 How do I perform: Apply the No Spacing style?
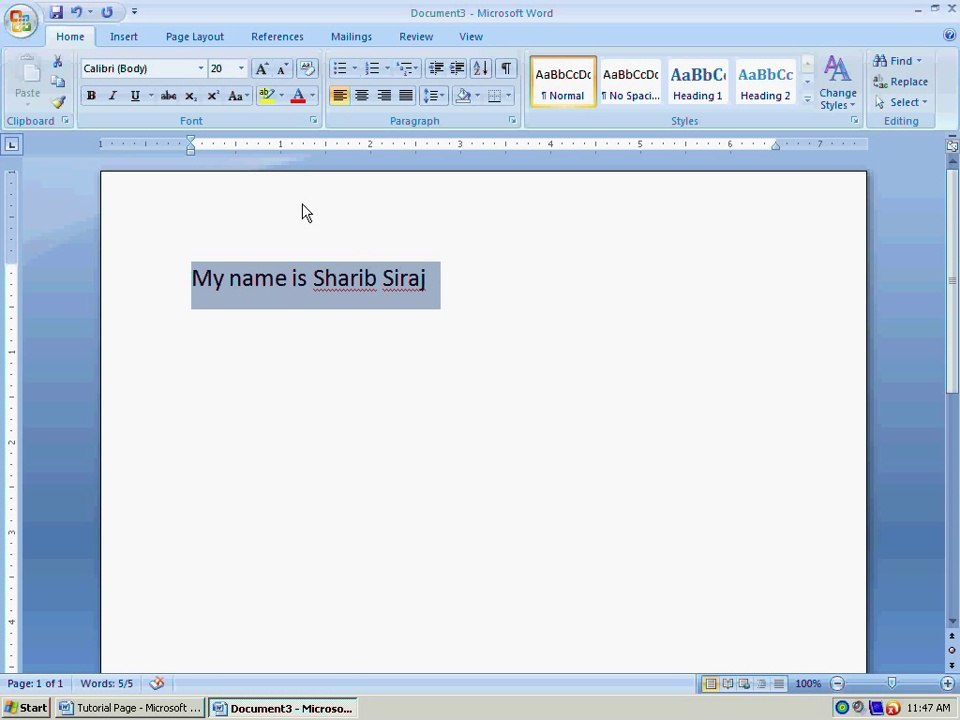pos(631,83)
